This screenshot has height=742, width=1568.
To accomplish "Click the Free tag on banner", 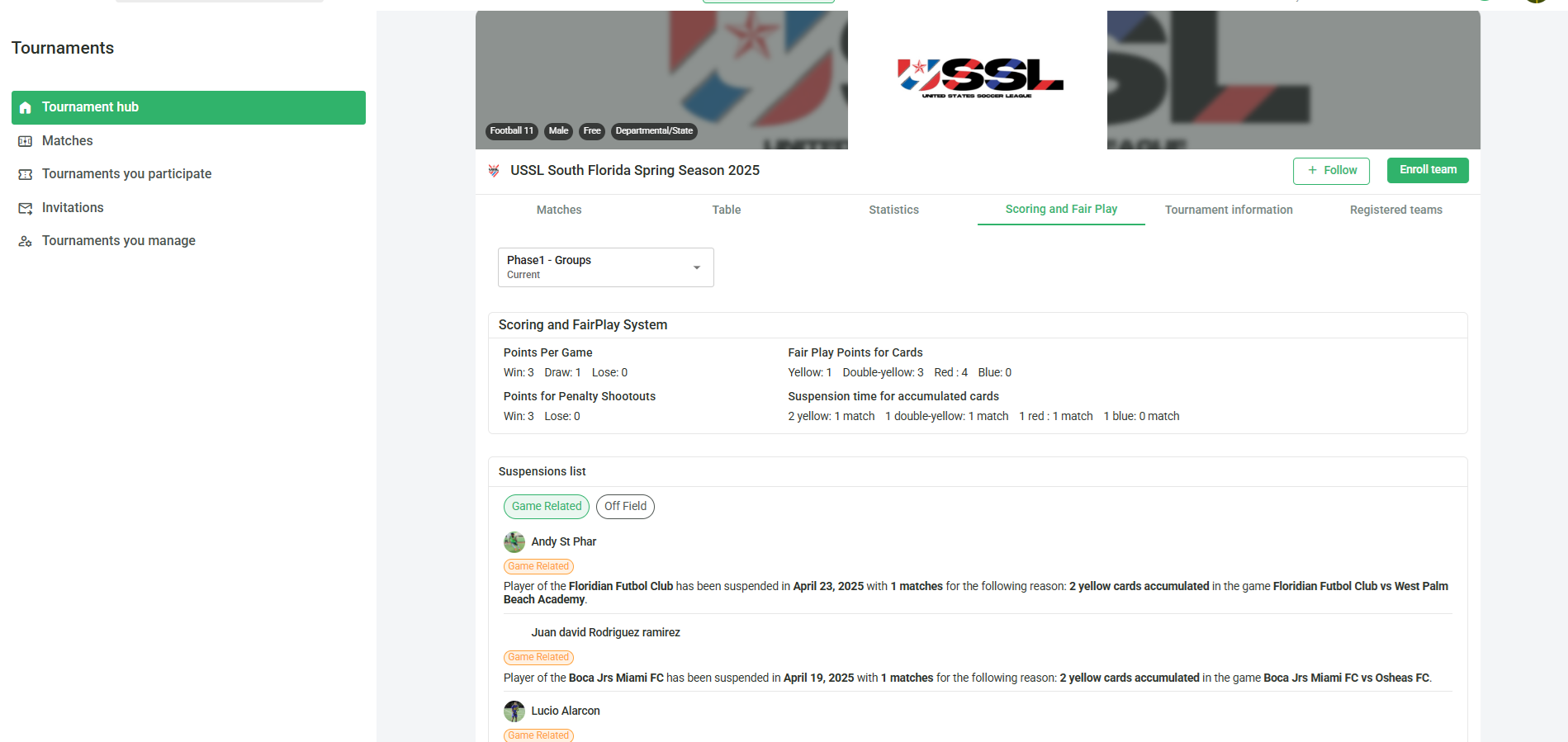I will coord(592,131).
